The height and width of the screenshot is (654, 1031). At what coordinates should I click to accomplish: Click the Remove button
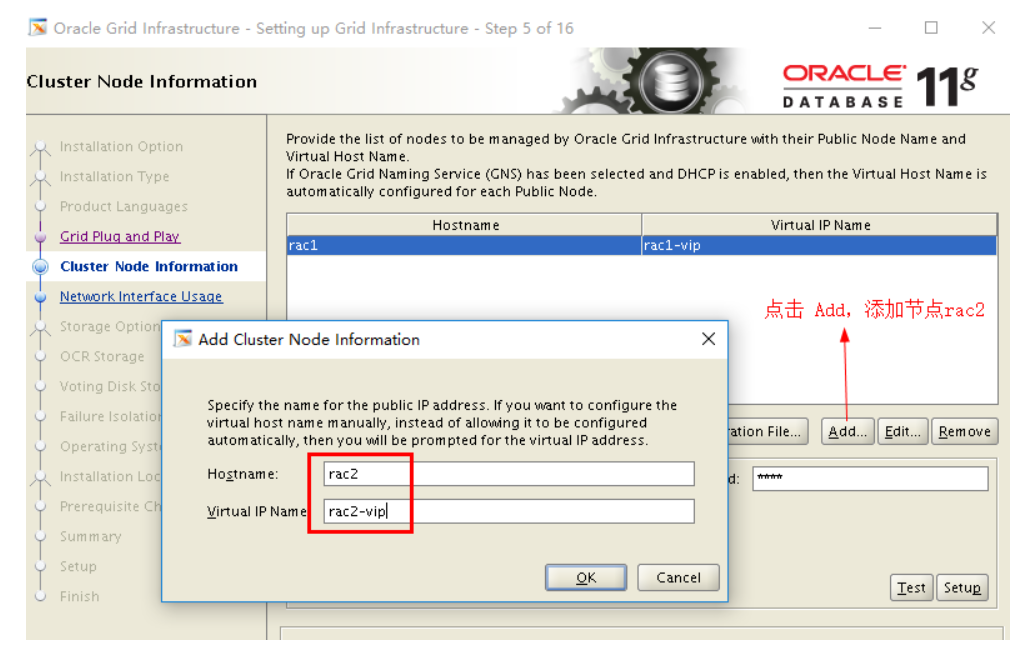(x=965, y=432)
